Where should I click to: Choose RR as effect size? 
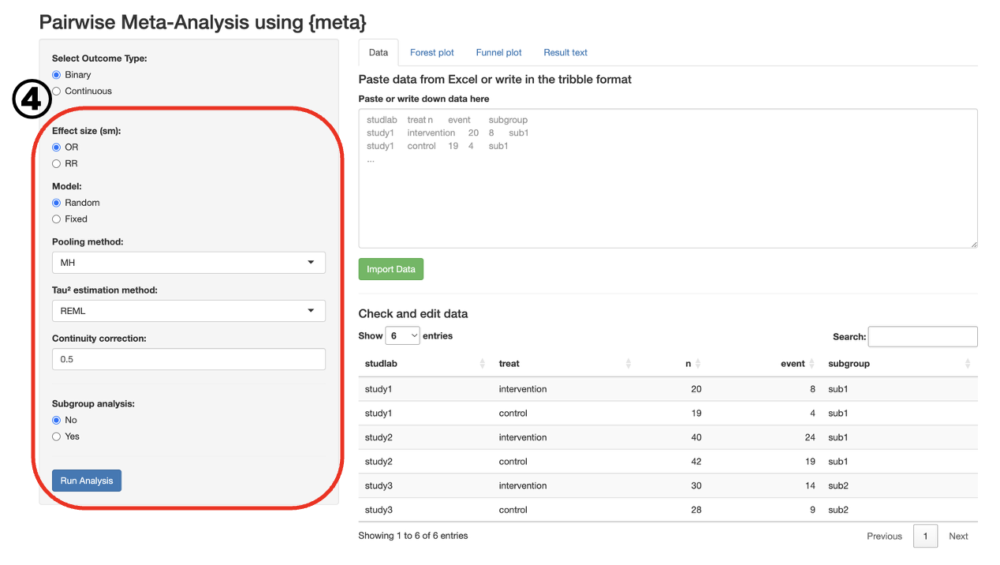57,163
